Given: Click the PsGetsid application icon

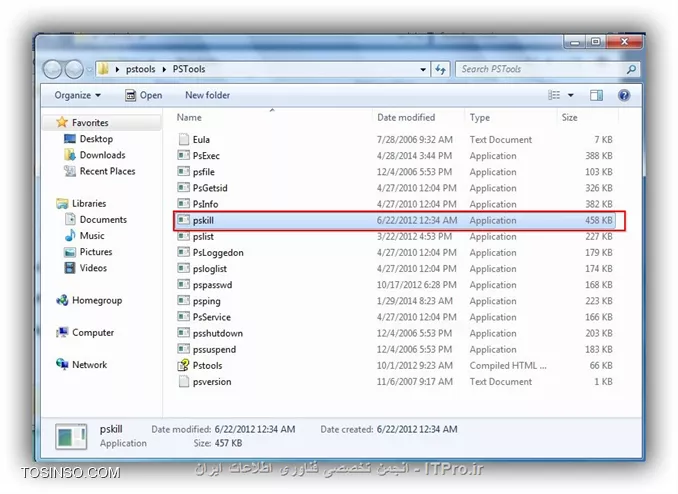Looking at the screenshot, I should [x=184, y=188].
